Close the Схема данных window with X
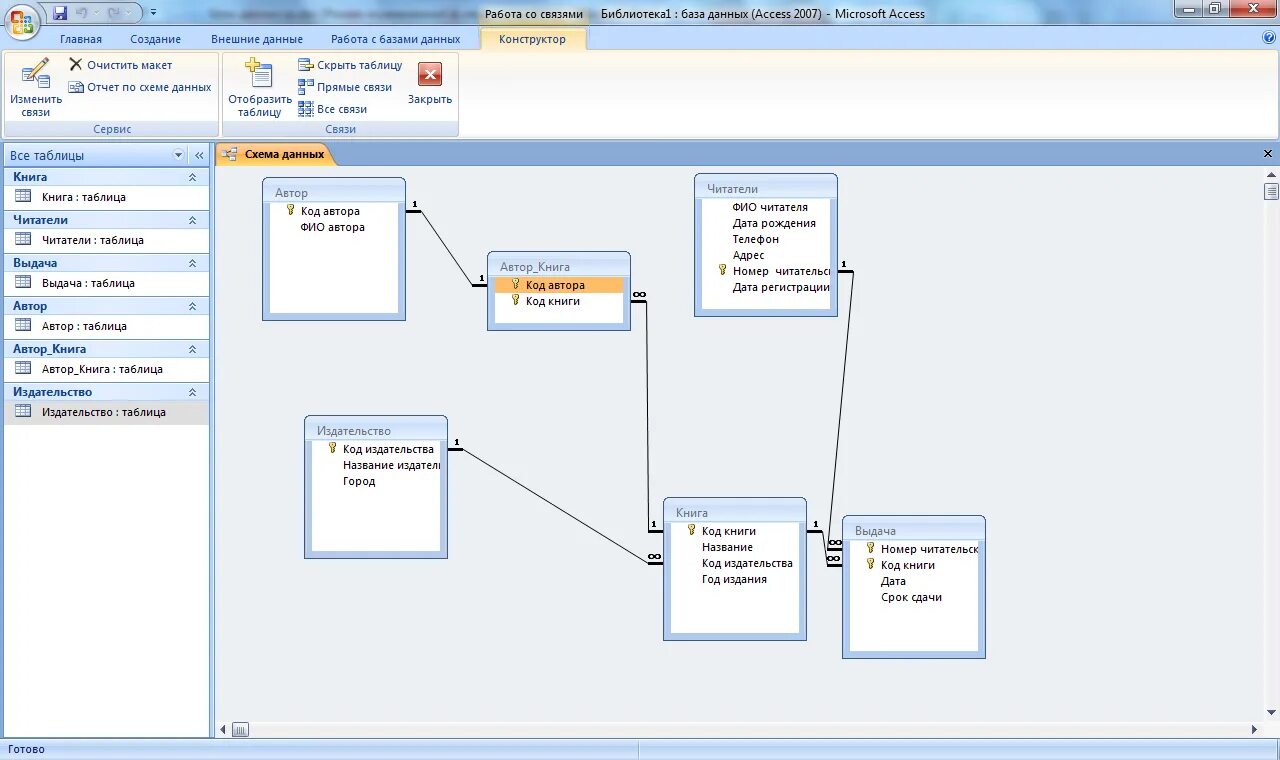 click(x=1268, y=154)
